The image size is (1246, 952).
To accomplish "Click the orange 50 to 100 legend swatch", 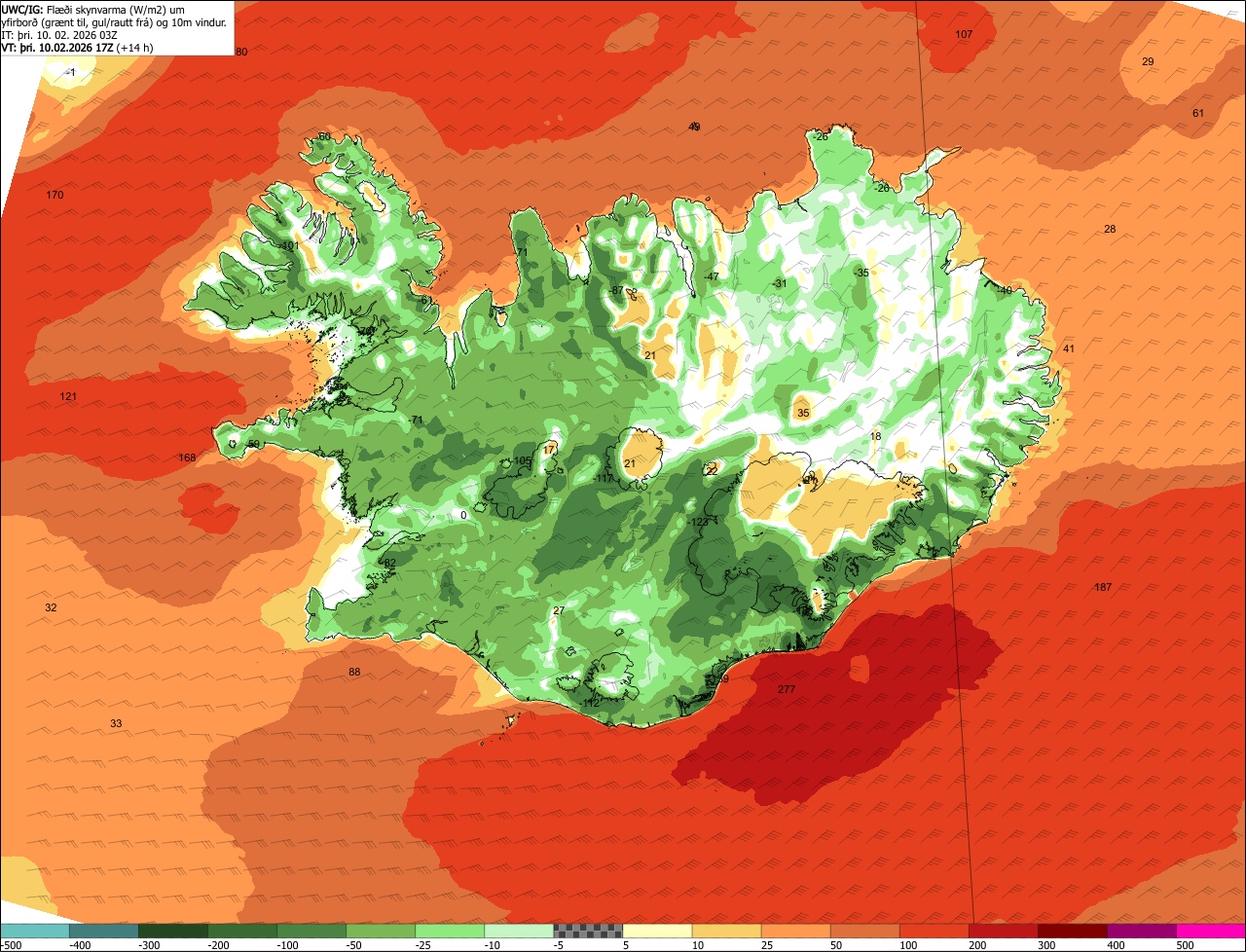I will click(864, 931).
